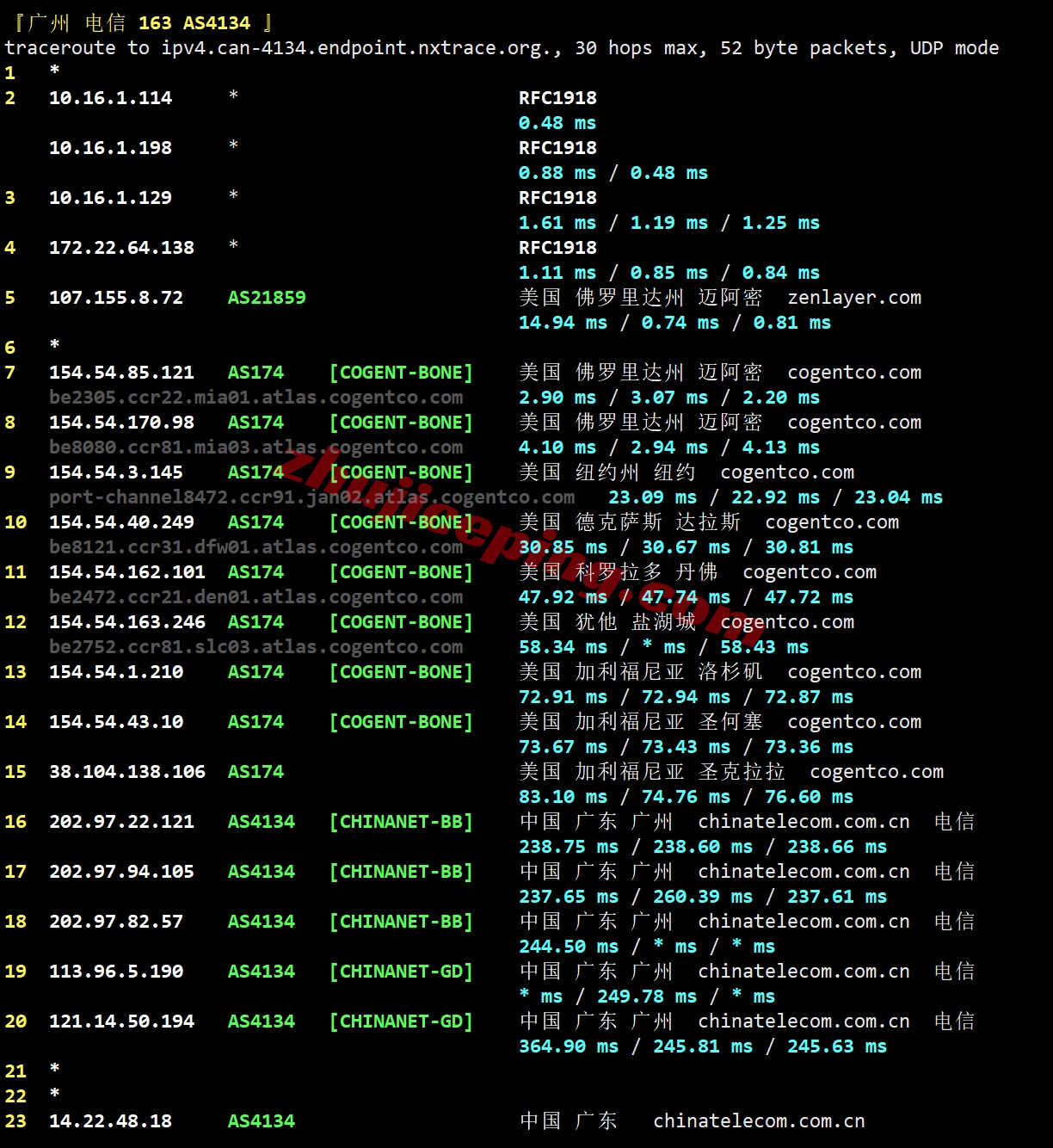Click [CHINANET-GD] tag on hop 19
Screen dimensions: 1053x1148
pos(401,972)
